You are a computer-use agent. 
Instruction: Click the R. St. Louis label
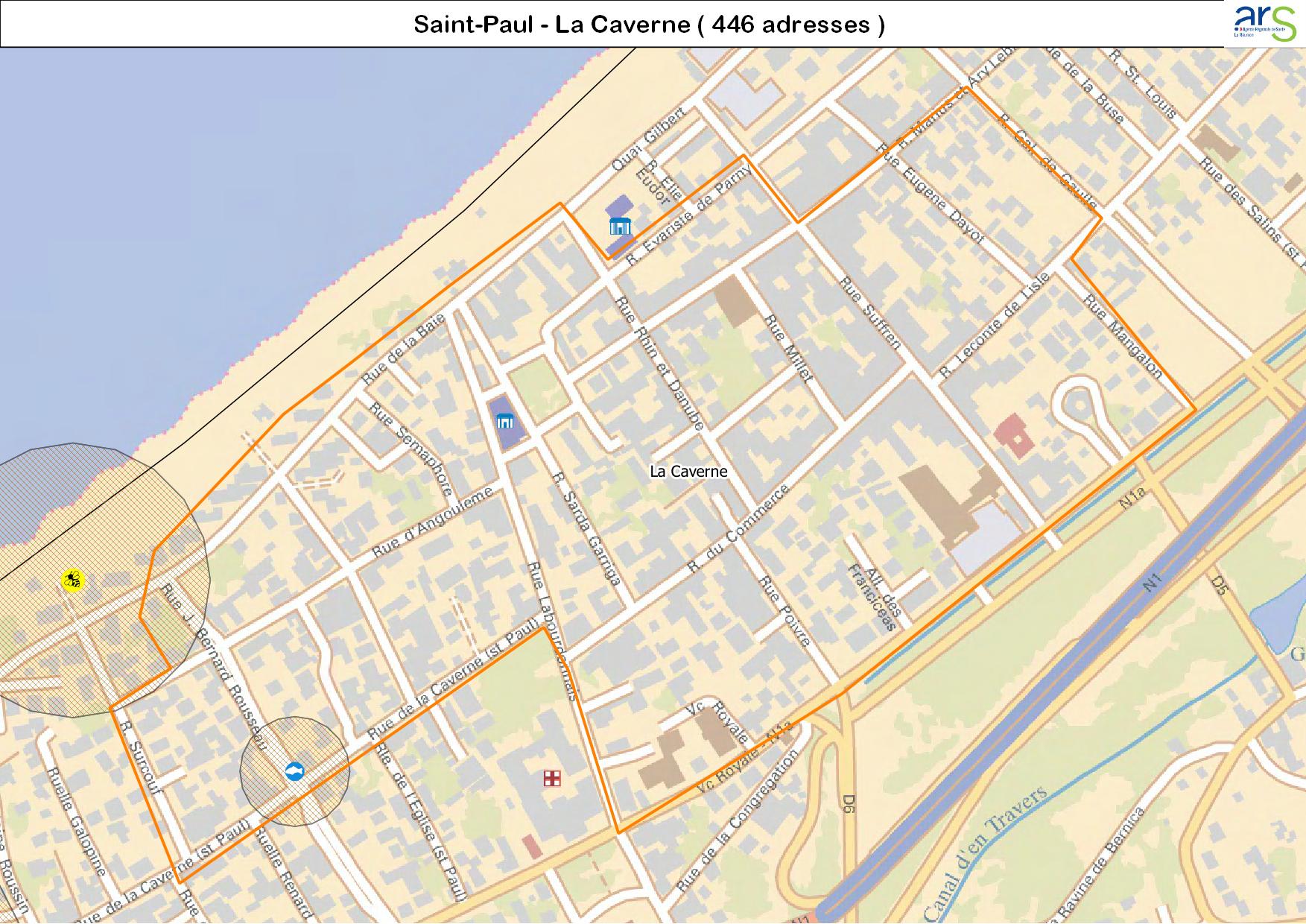point(1141,83)
